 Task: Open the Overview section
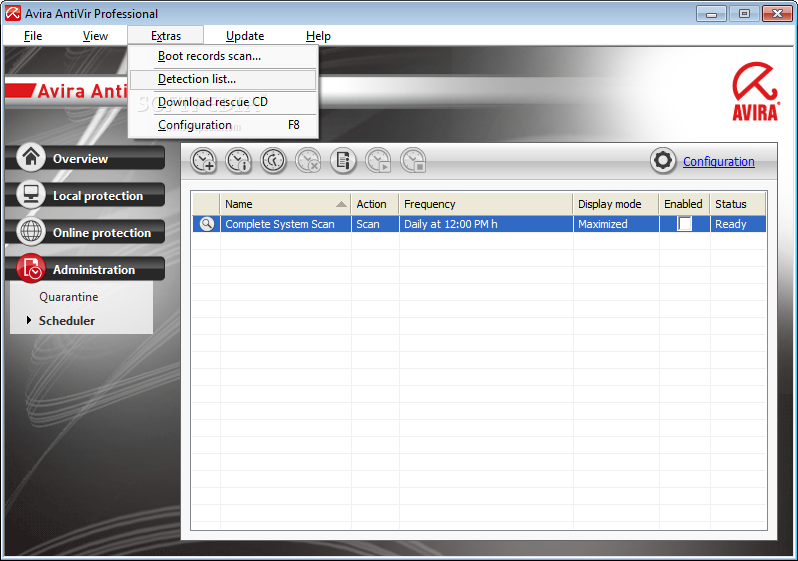click(x=85, y=158)
